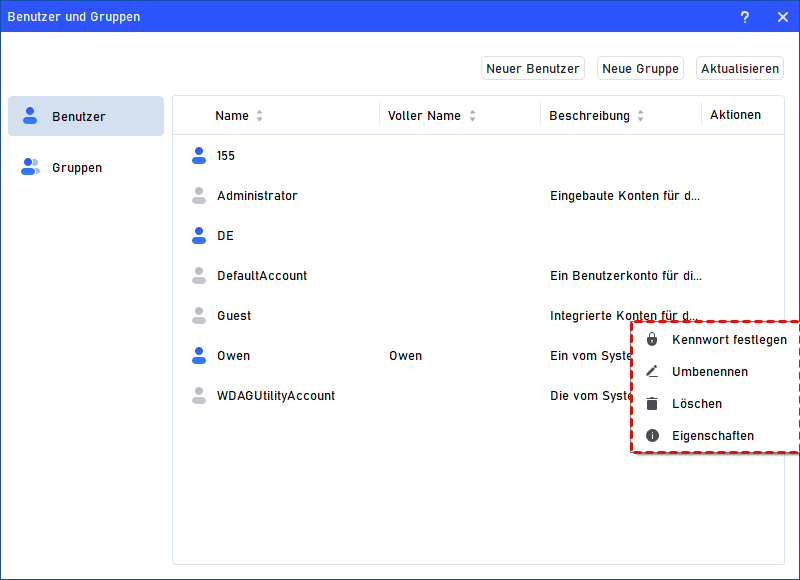
Task: Click Aktualisieren to refresh the list
Action: 739,69
